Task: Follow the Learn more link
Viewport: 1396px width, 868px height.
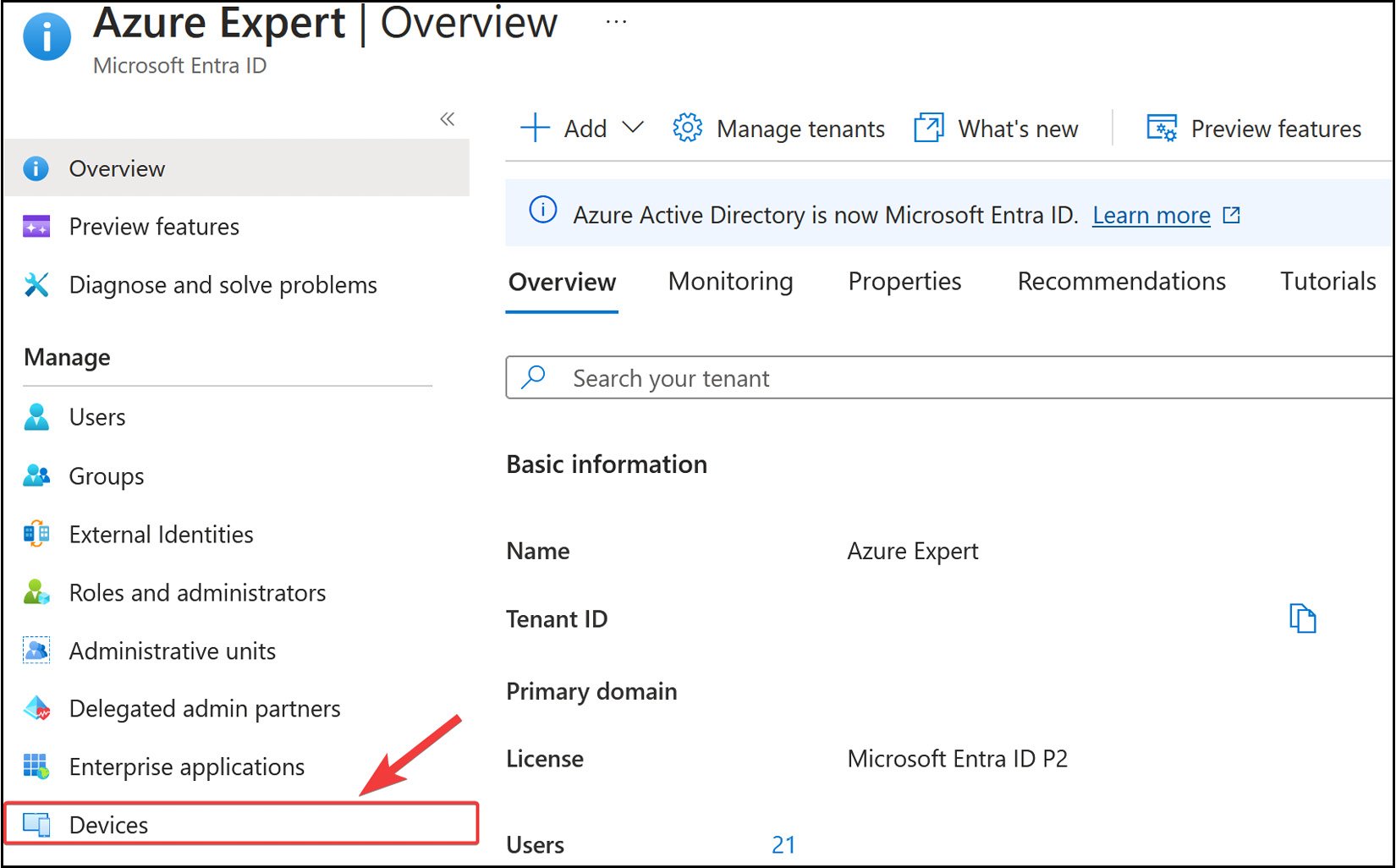Action: click(x=1151, y=215)
